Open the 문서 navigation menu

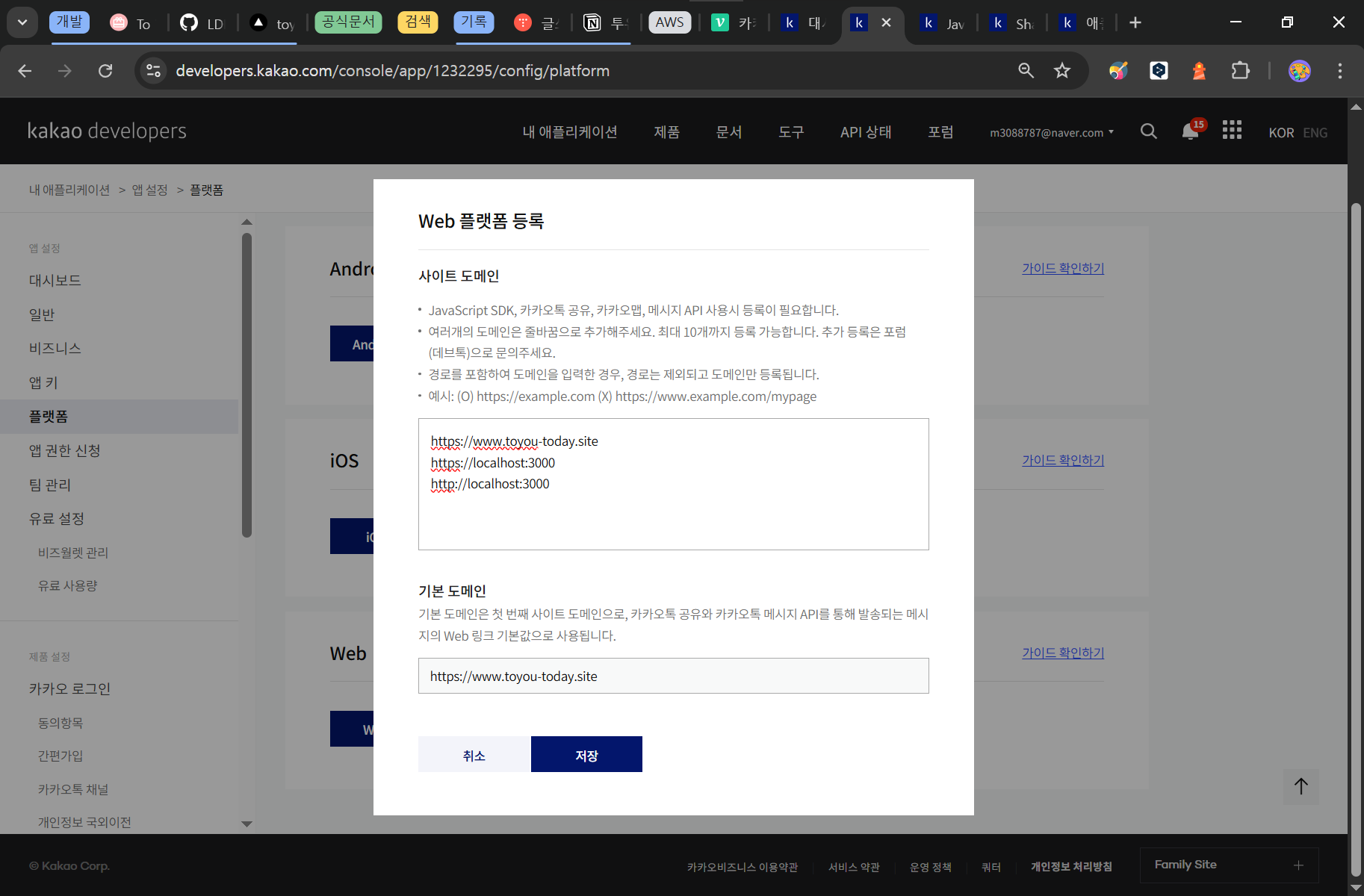click(x=729, y=132)
